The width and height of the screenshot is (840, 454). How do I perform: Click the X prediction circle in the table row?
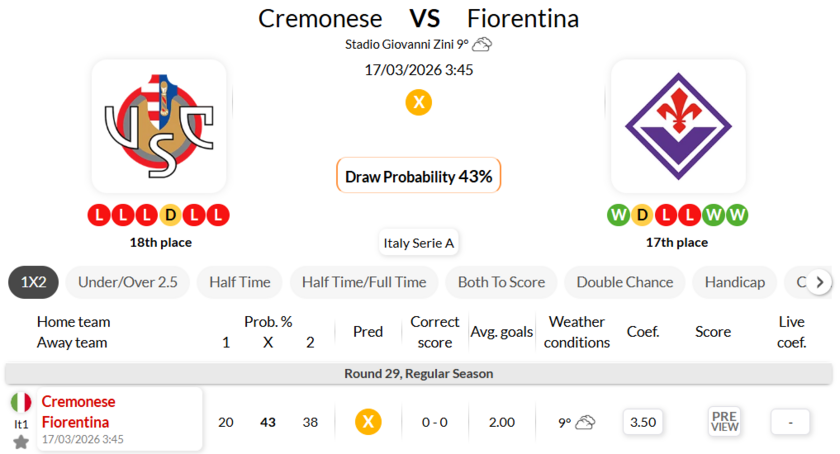point(368,422)
